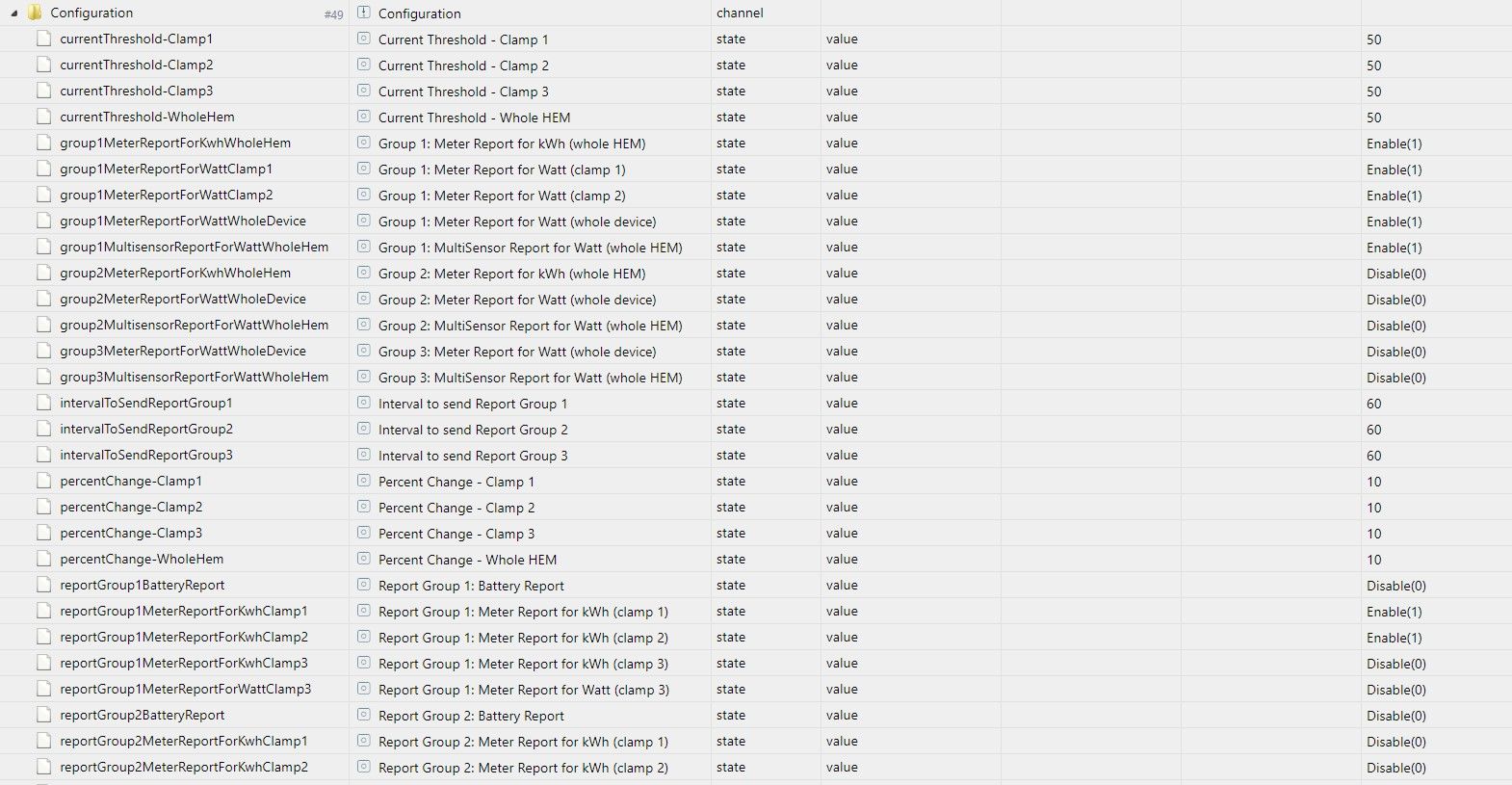
Task: Click name 'Report Group 1: Meter Report for kWh (clamp 1)'
Action: pyautogui.click(x=523, y=612)
